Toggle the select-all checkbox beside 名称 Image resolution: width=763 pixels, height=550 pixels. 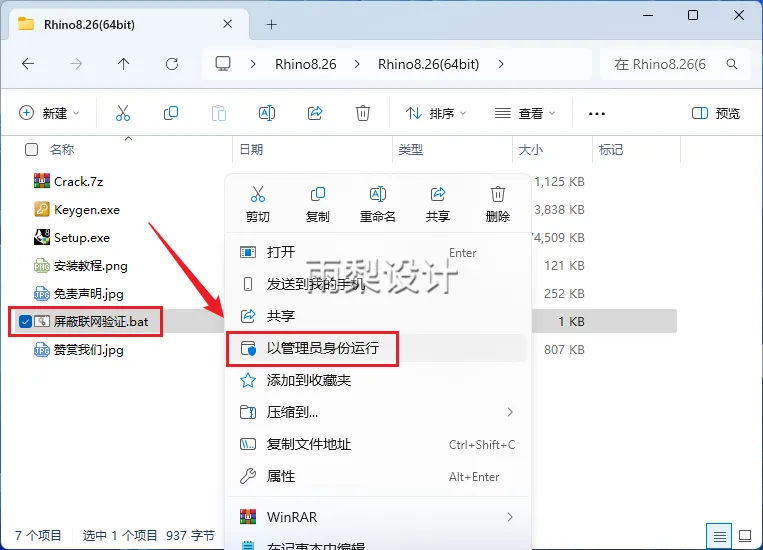coord(31,149)
